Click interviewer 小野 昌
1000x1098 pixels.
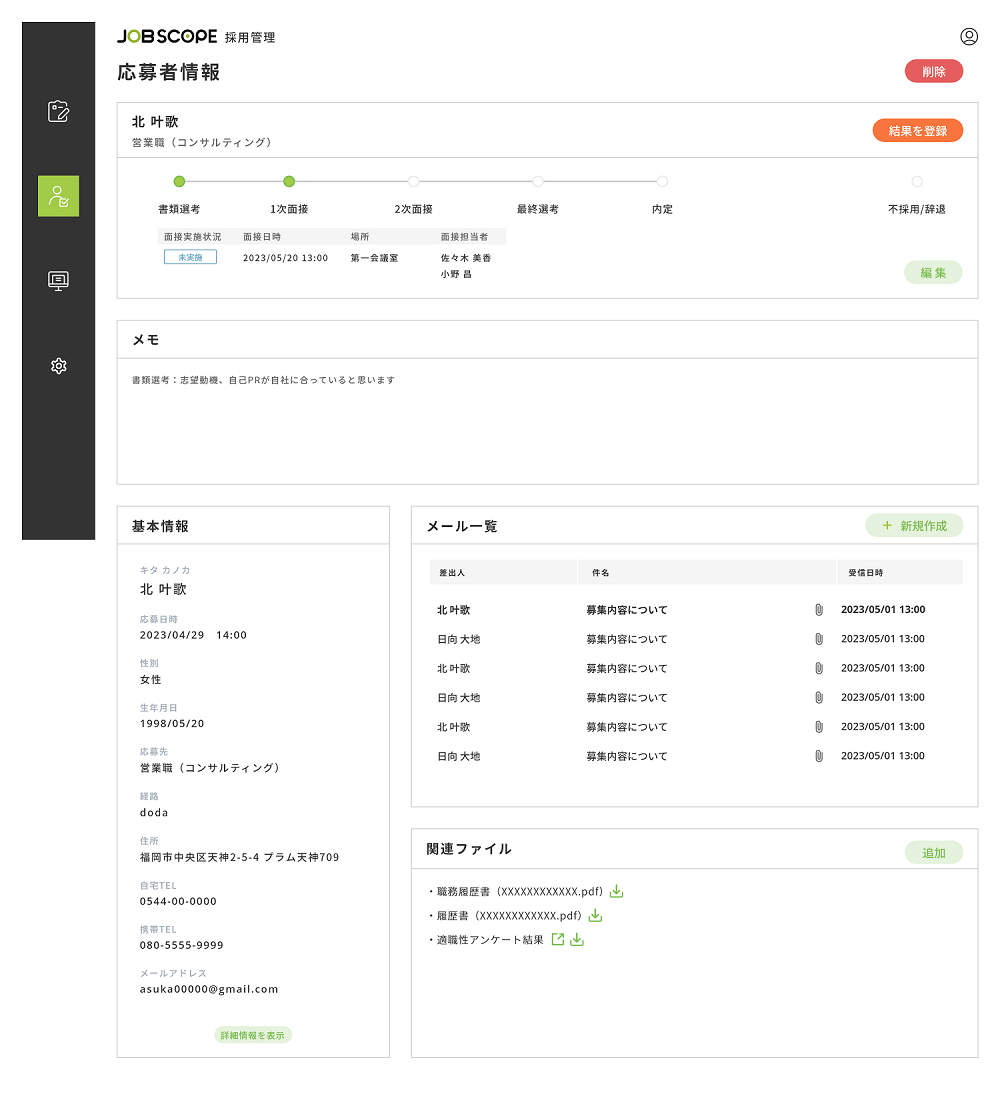[x=456, y=274]
